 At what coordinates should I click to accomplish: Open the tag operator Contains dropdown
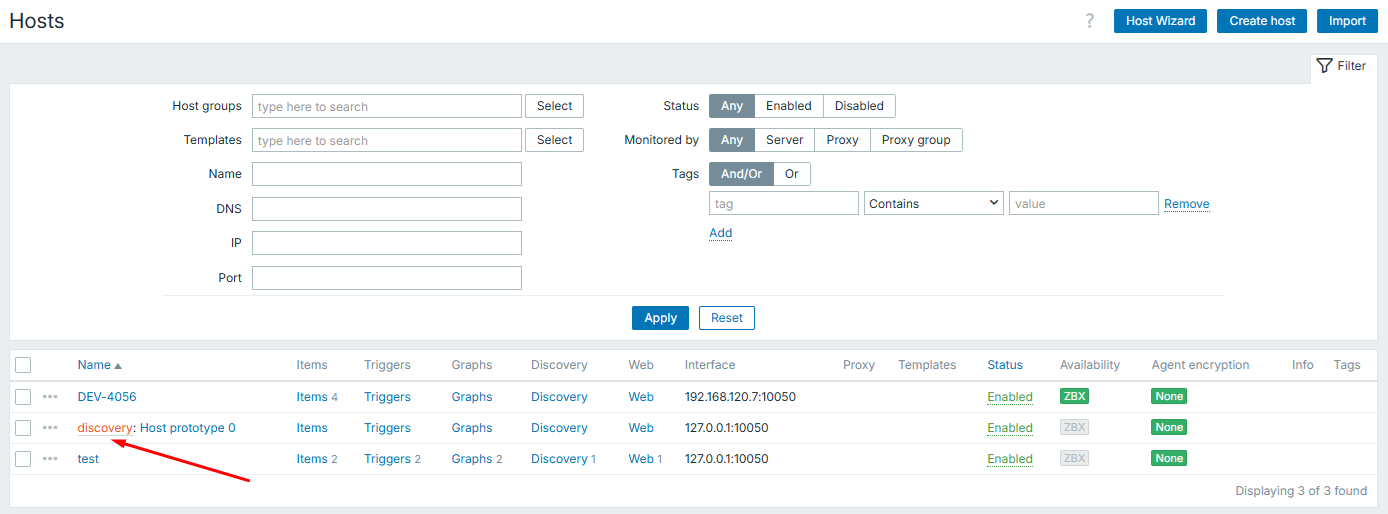point(934,203)
